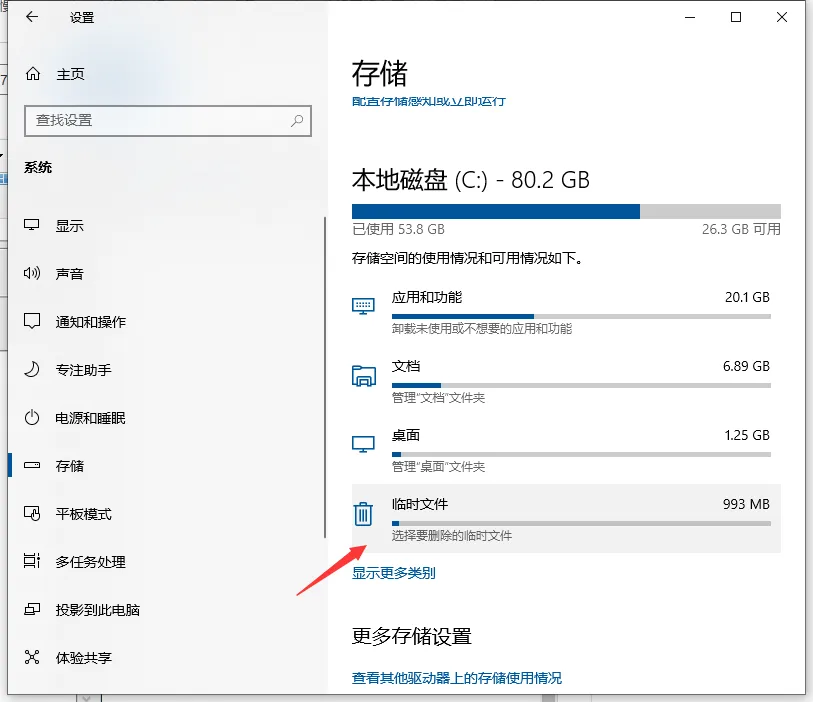
Task: Click the back arrow icon
Action: click(32, 17)
